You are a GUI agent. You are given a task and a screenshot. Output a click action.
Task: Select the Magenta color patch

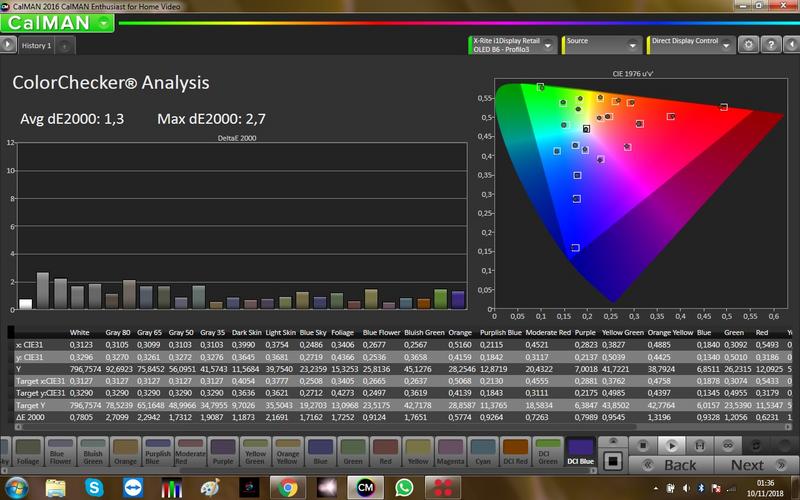coord(451,452)
